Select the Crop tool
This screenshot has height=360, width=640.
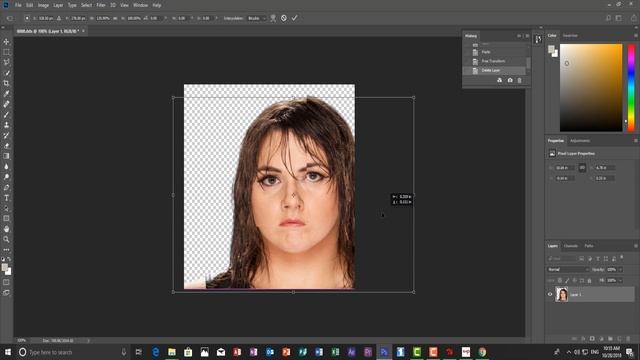click(x=7, y=83)
